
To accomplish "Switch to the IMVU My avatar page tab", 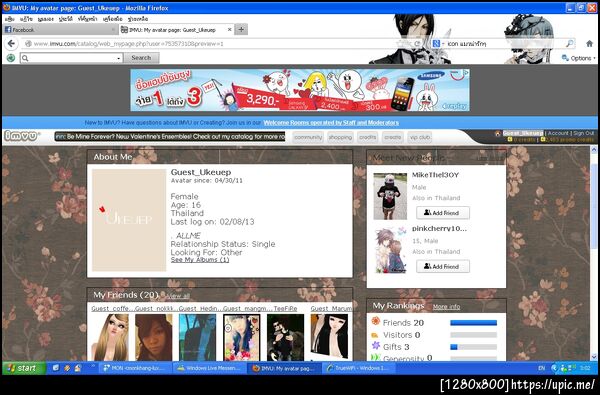I will (176, 29).
